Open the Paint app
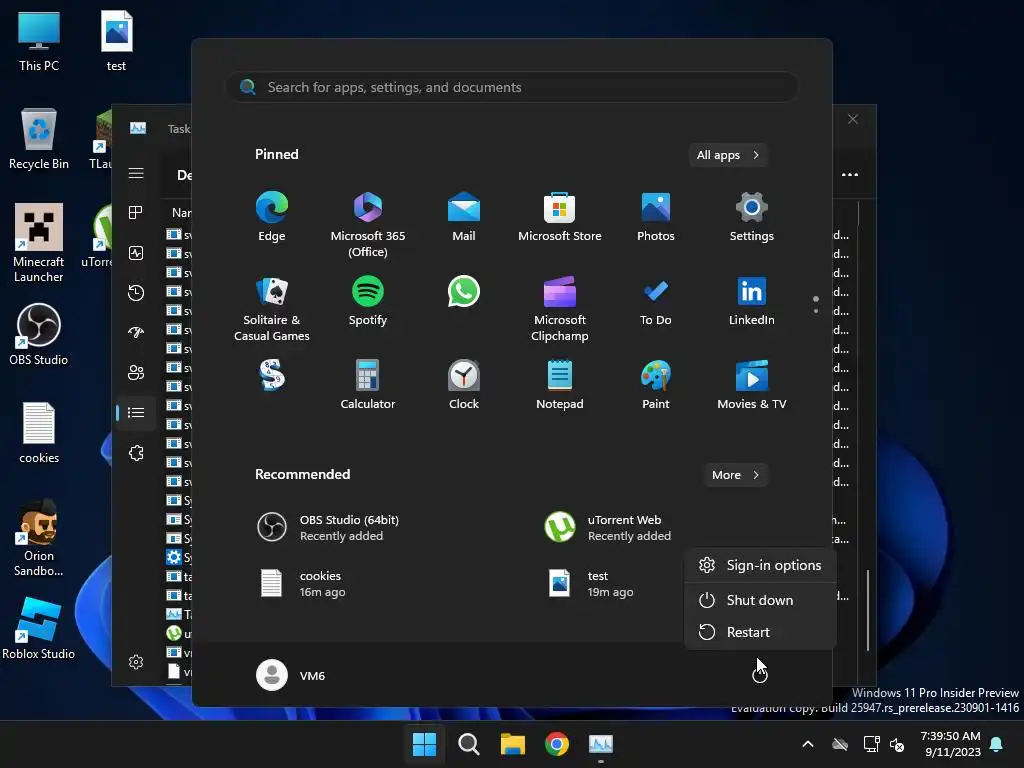This screenshot has width=1024, height=768. pos(656,385)
